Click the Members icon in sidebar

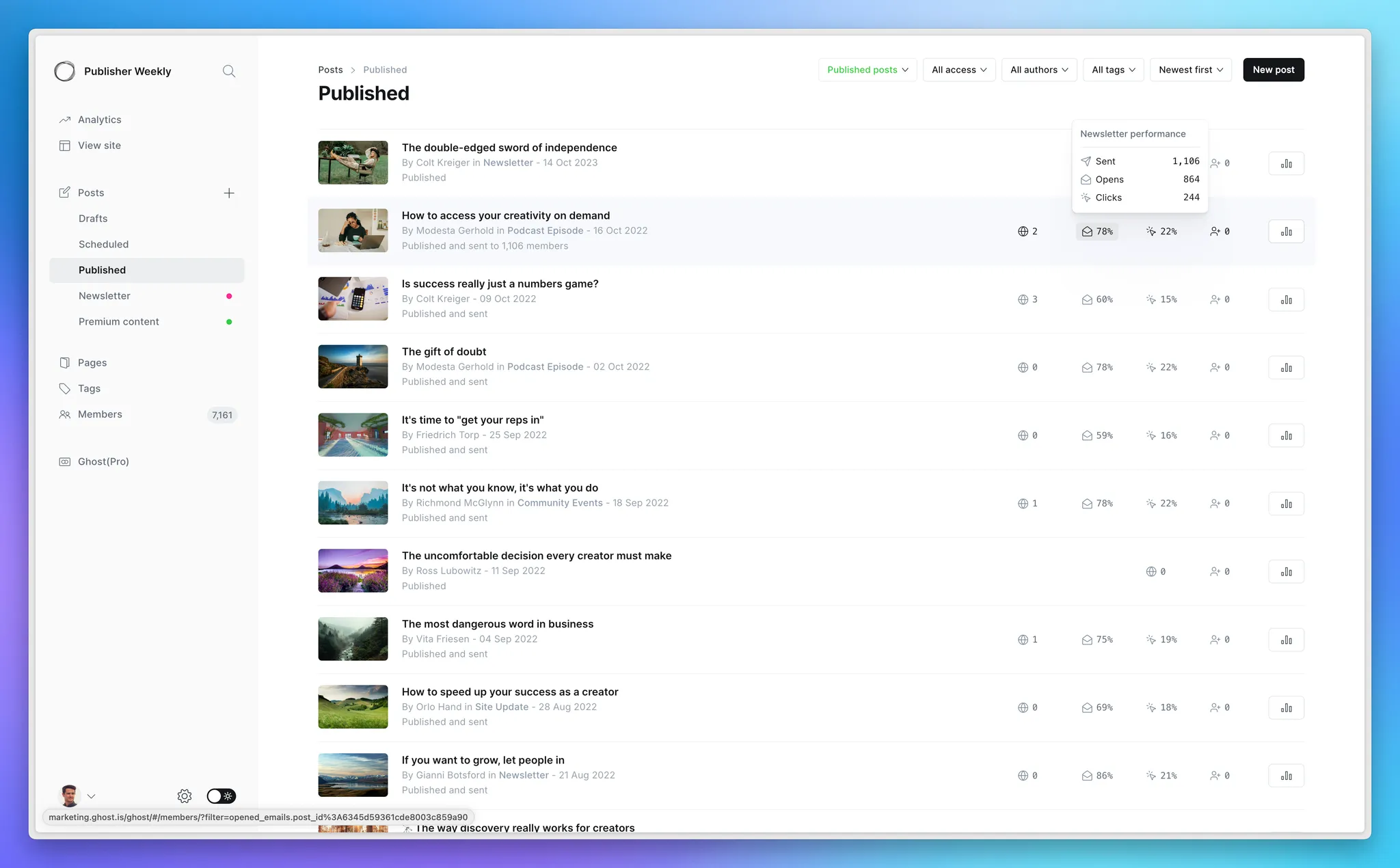pyautogui.click(x=65, y=414)
